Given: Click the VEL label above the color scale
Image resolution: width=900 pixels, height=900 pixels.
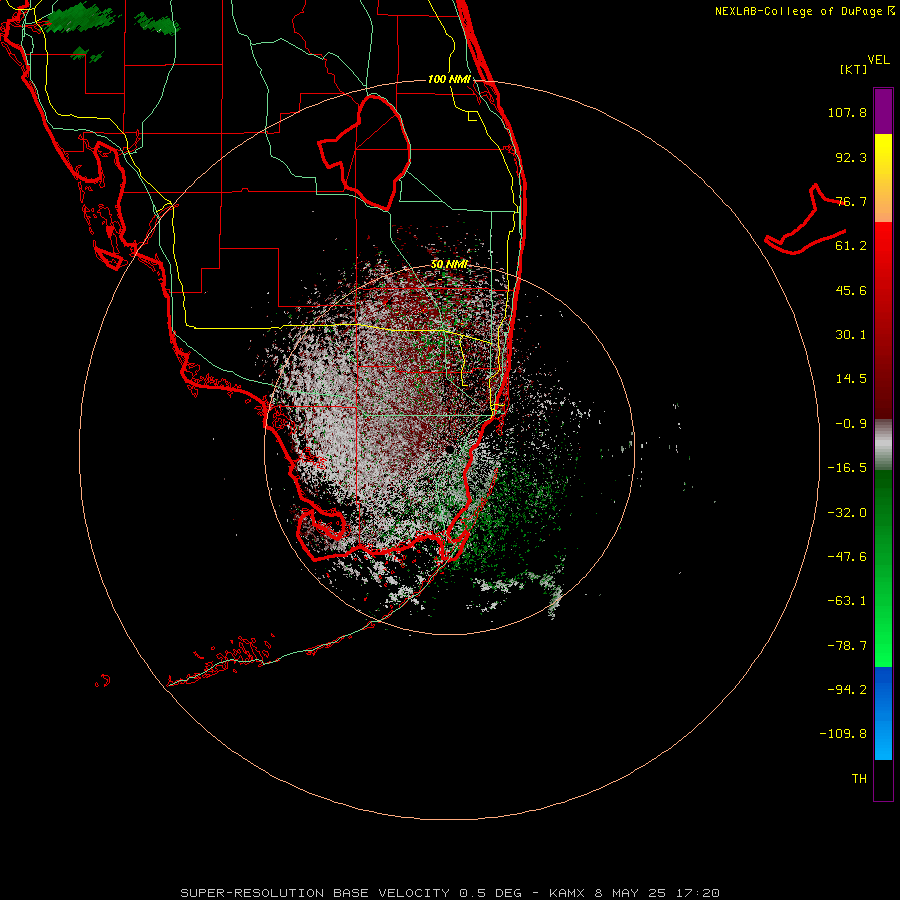Looking at the screenshot, I should pos(878,60).
